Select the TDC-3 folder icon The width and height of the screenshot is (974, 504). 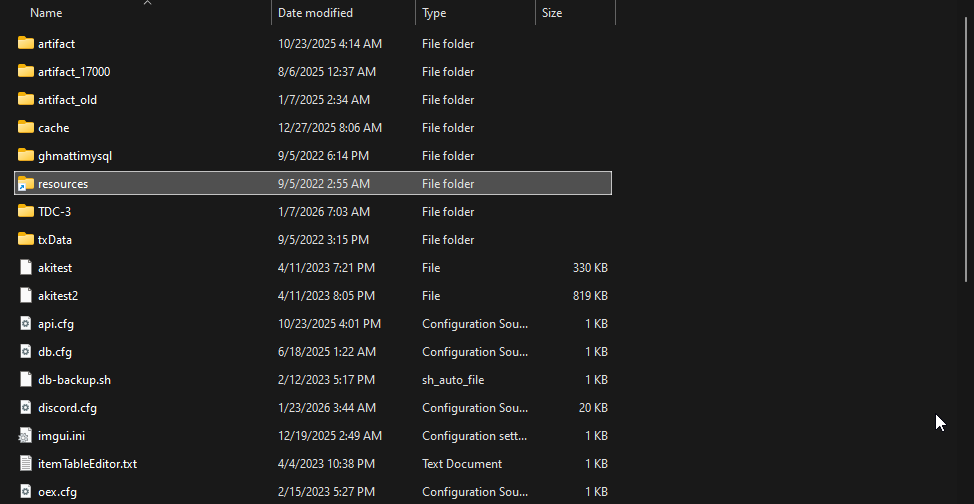point(25,211)
